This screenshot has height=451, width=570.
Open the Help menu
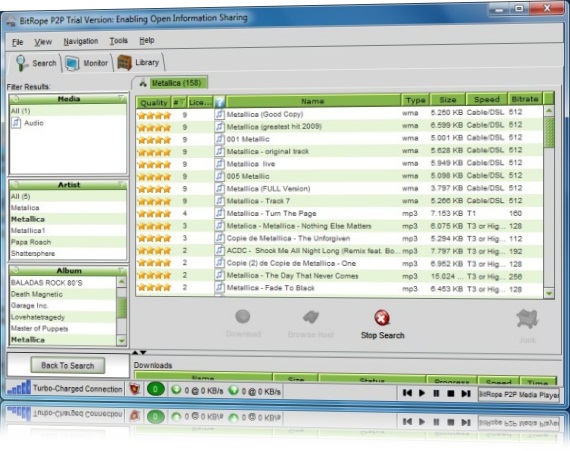tap(147, 40)
